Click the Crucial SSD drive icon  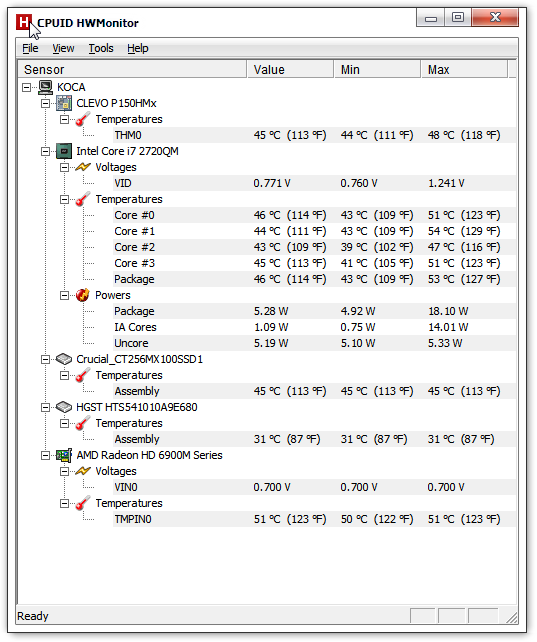point(64,359)
